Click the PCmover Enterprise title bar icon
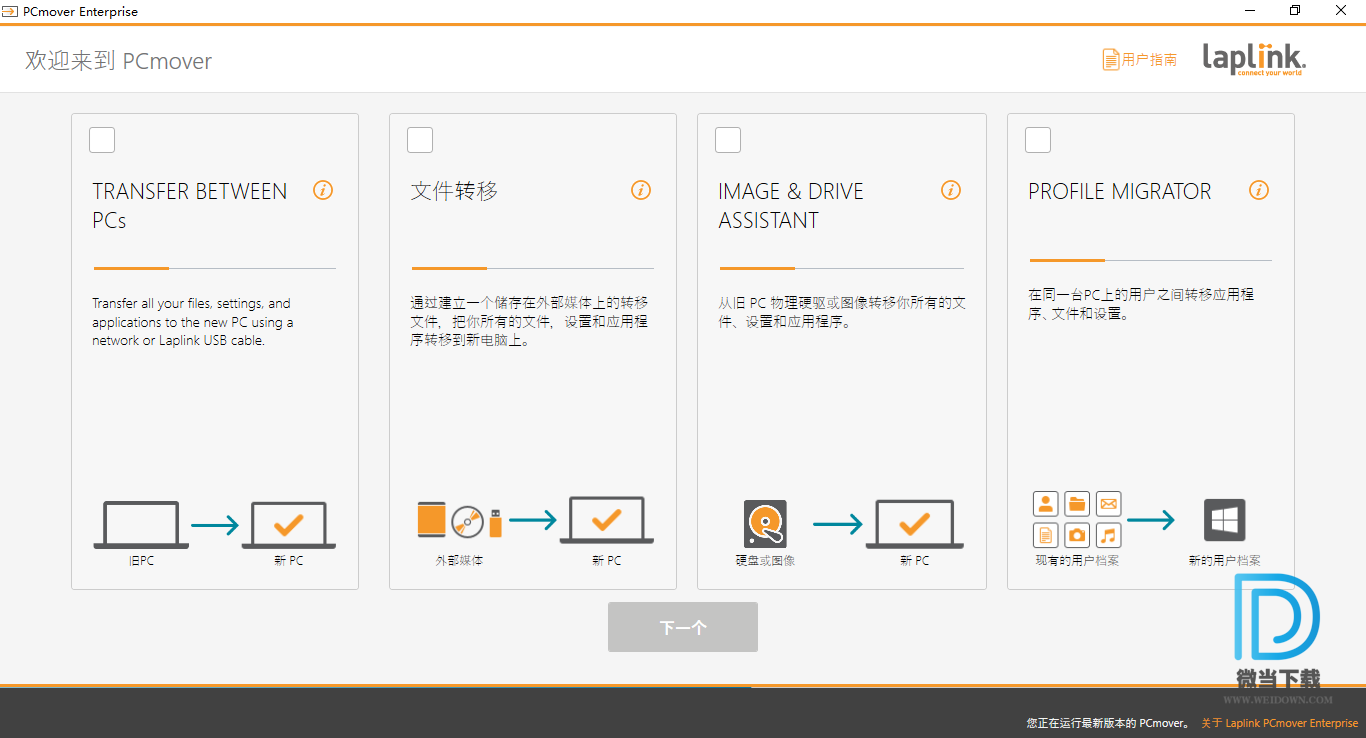 click(x=10, y=11)
